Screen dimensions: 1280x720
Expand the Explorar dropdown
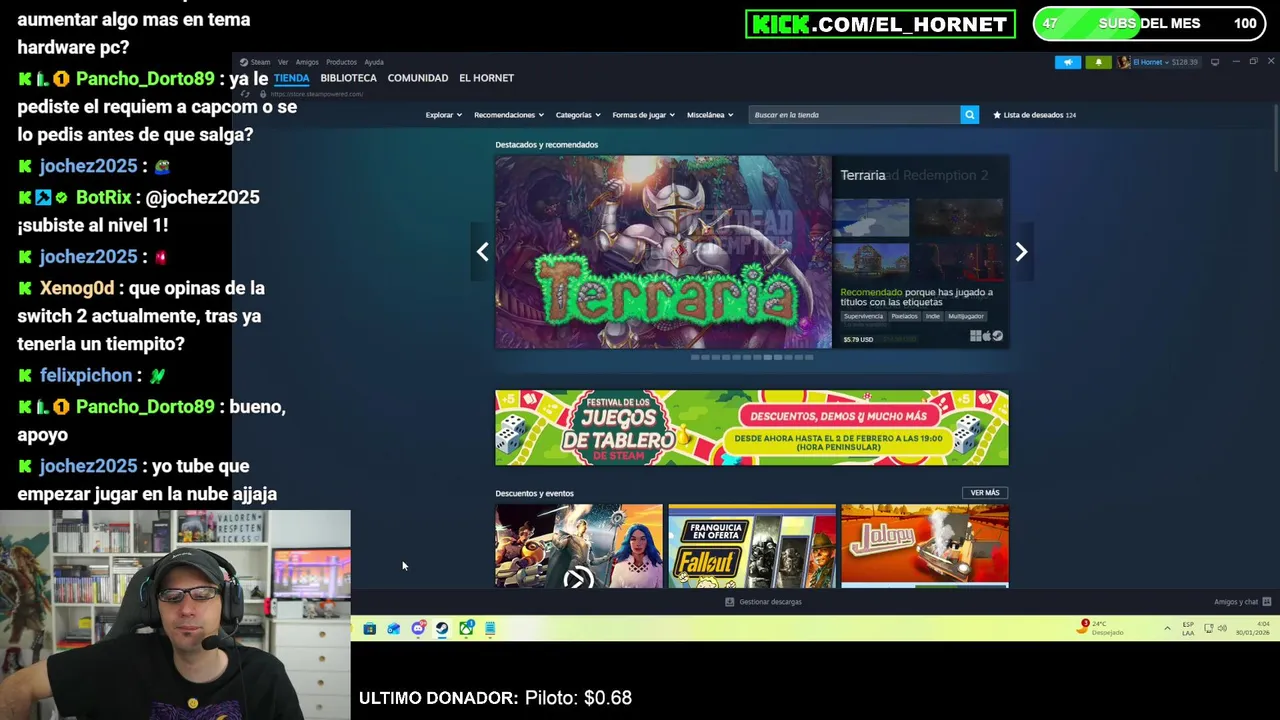click(x=443, y=115)
